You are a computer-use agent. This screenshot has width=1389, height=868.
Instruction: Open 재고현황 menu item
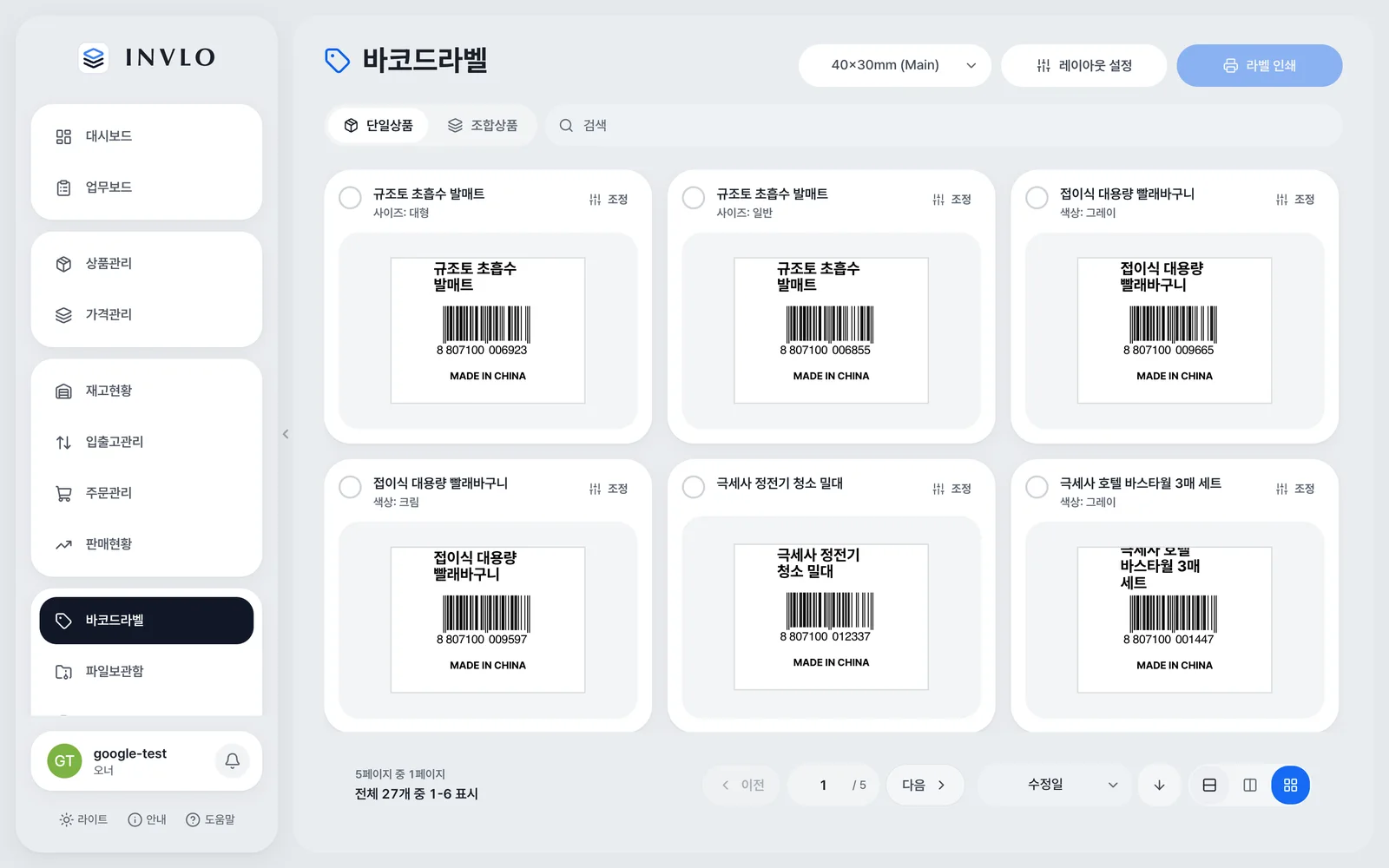click(x=147, y=391)
